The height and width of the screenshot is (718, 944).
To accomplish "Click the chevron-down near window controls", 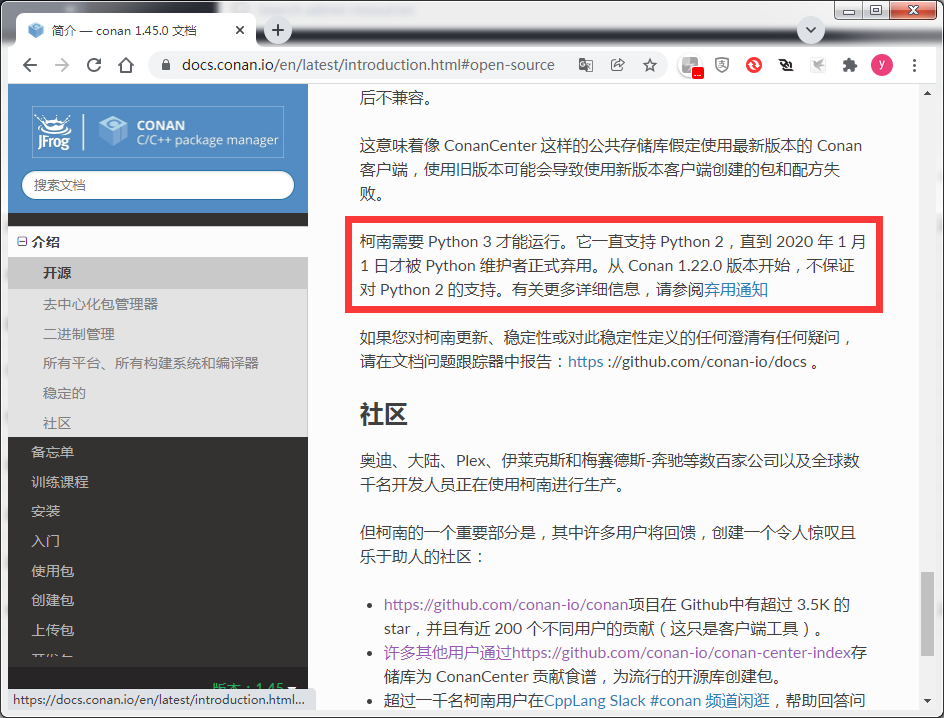I will (810, 30).
